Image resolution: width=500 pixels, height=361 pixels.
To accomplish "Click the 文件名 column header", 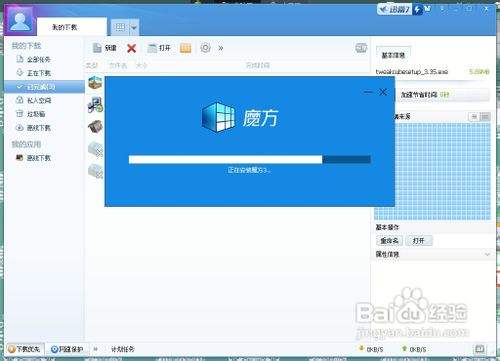I will click(x=118, y=65).
